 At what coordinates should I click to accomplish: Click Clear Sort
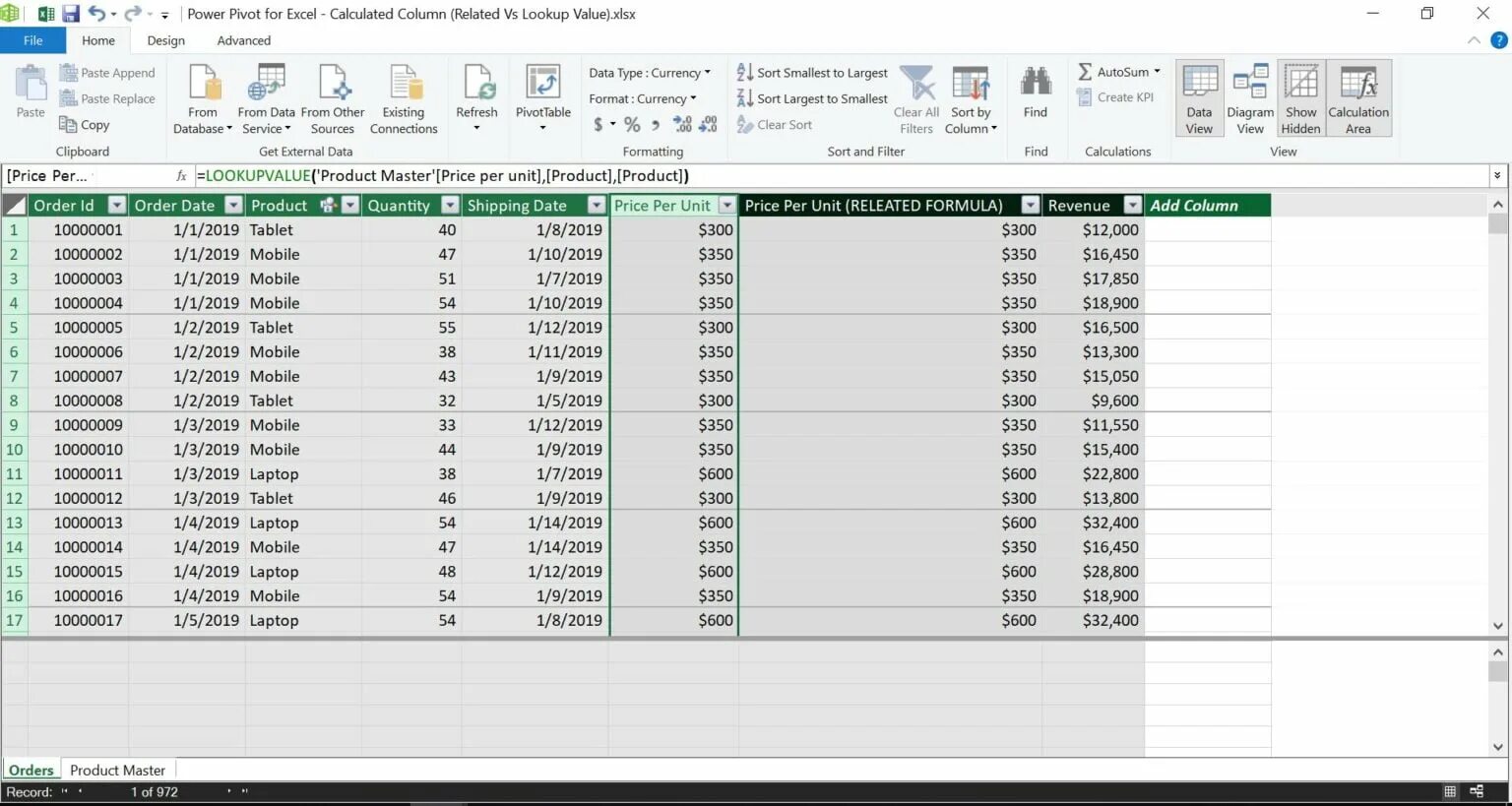775,125
